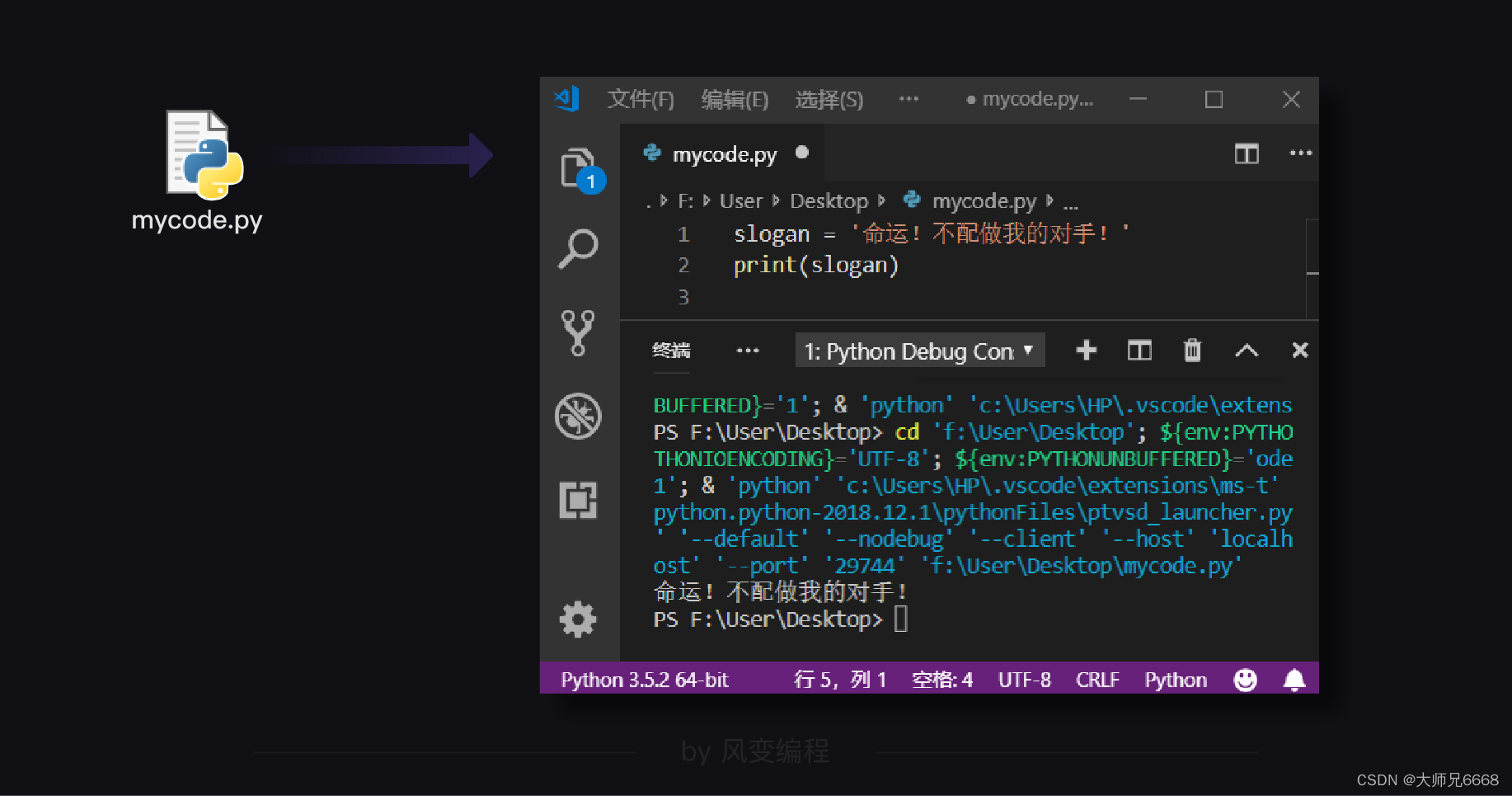
Task: Open editor more actions ellipsis
Action: pyautogui.click(x=1300, y=153)
